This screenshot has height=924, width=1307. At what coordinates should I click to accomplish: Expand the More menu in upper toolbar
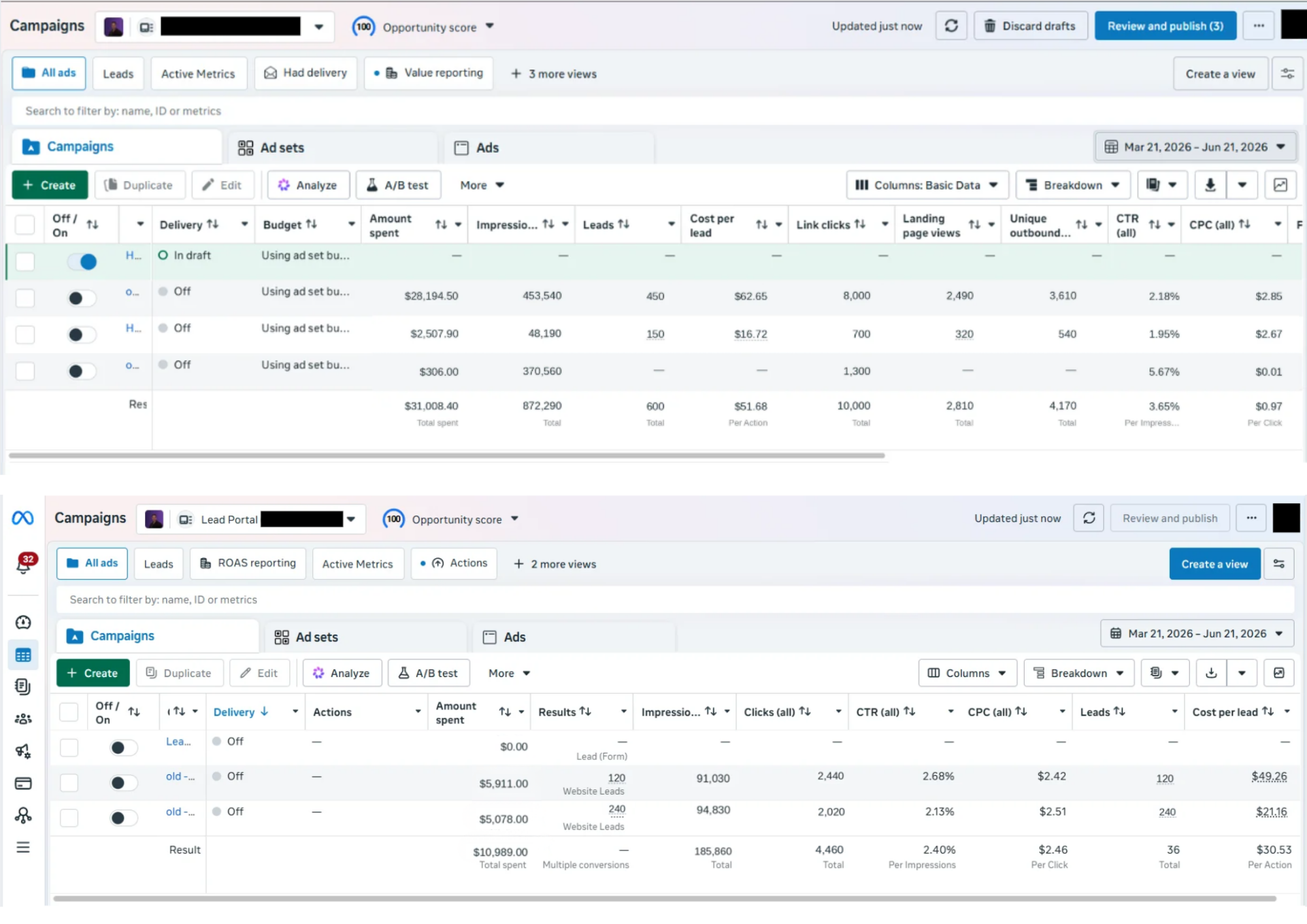click(x=482, y=186)
